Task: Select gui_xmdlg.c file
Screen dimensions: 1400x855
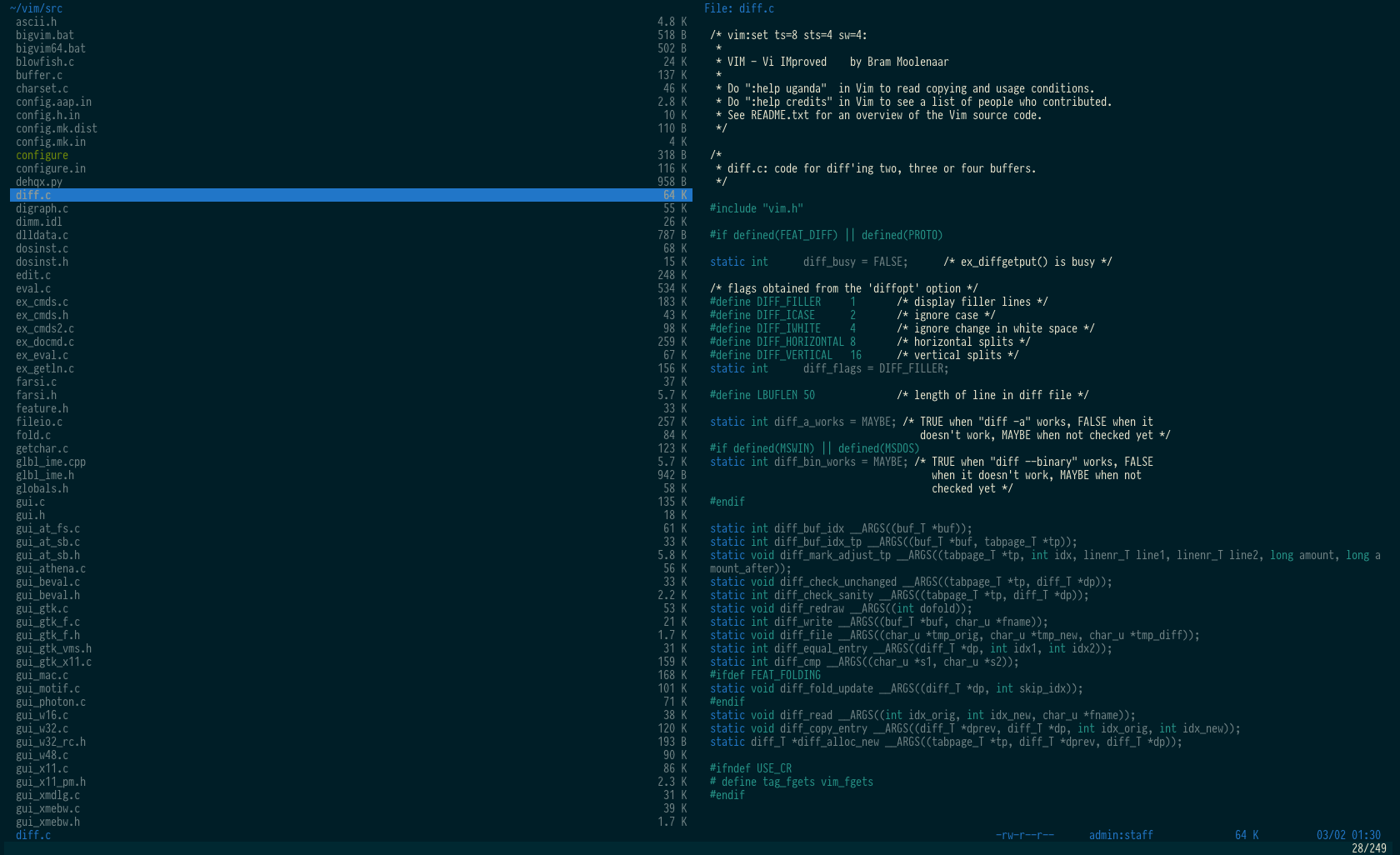Action: pyautogui.click(x=351, y=795)
